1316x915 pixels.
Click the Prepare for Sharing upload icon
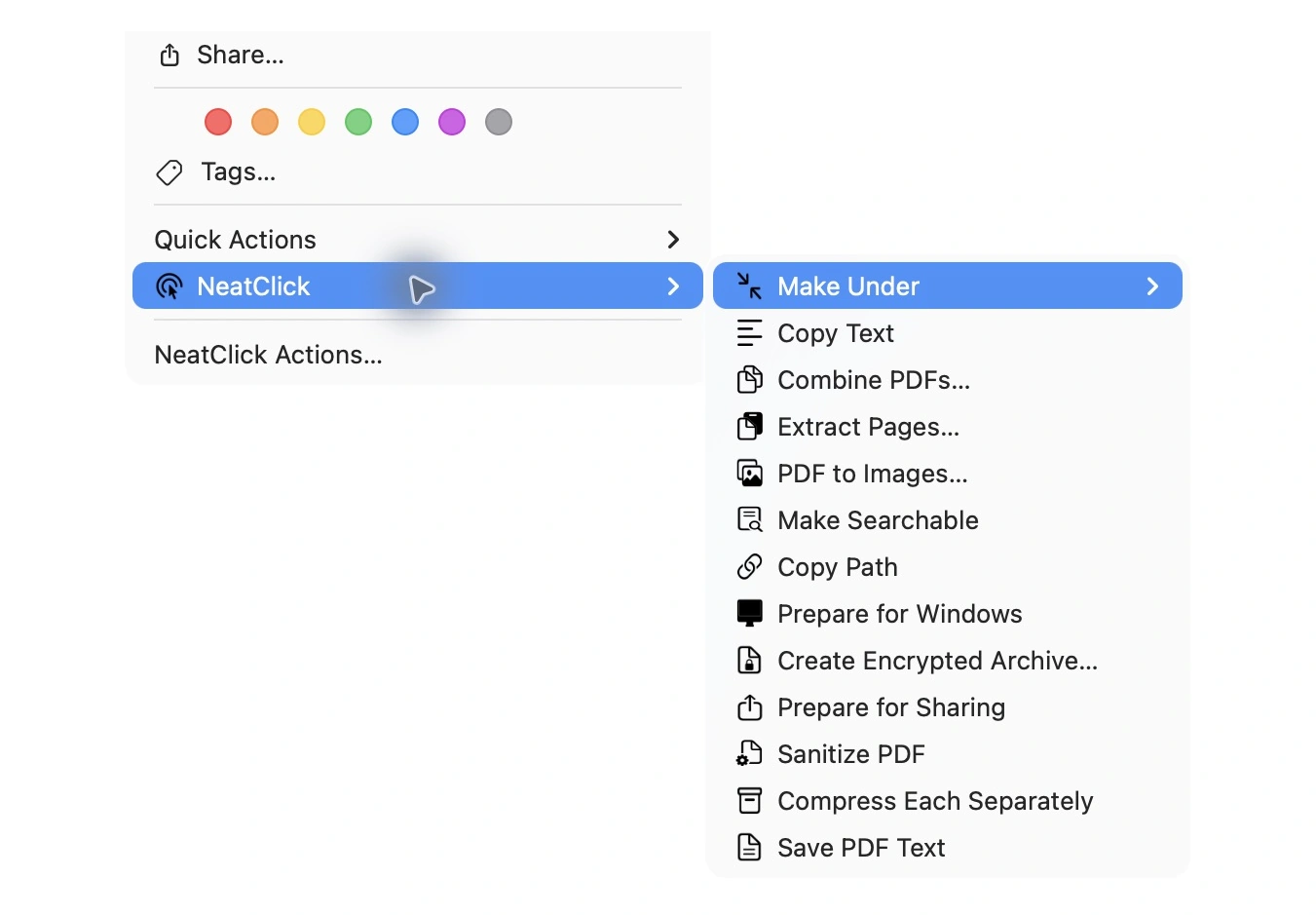click(x=749, y=706)
